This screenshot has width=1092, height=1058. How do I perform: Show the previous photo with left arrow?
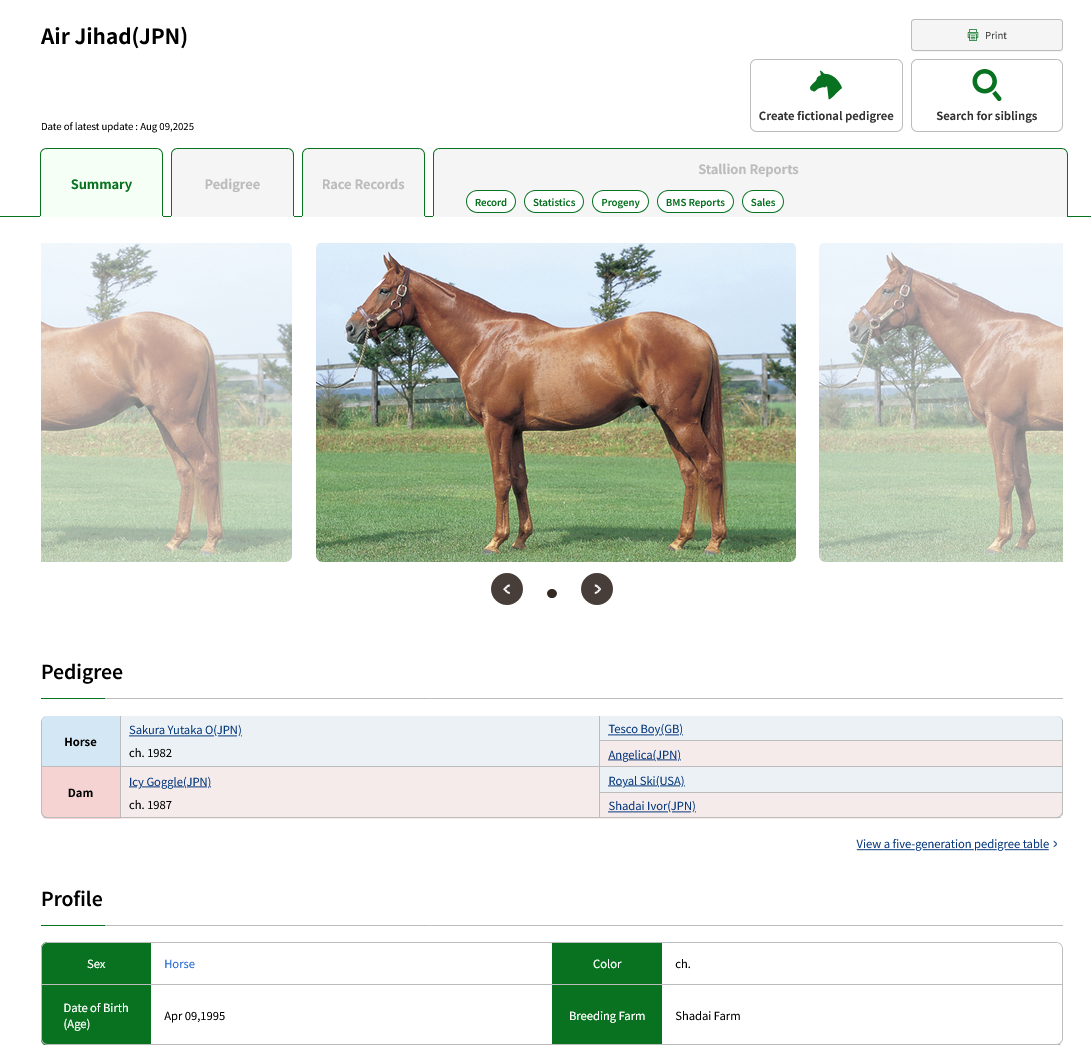coord(507,589)
